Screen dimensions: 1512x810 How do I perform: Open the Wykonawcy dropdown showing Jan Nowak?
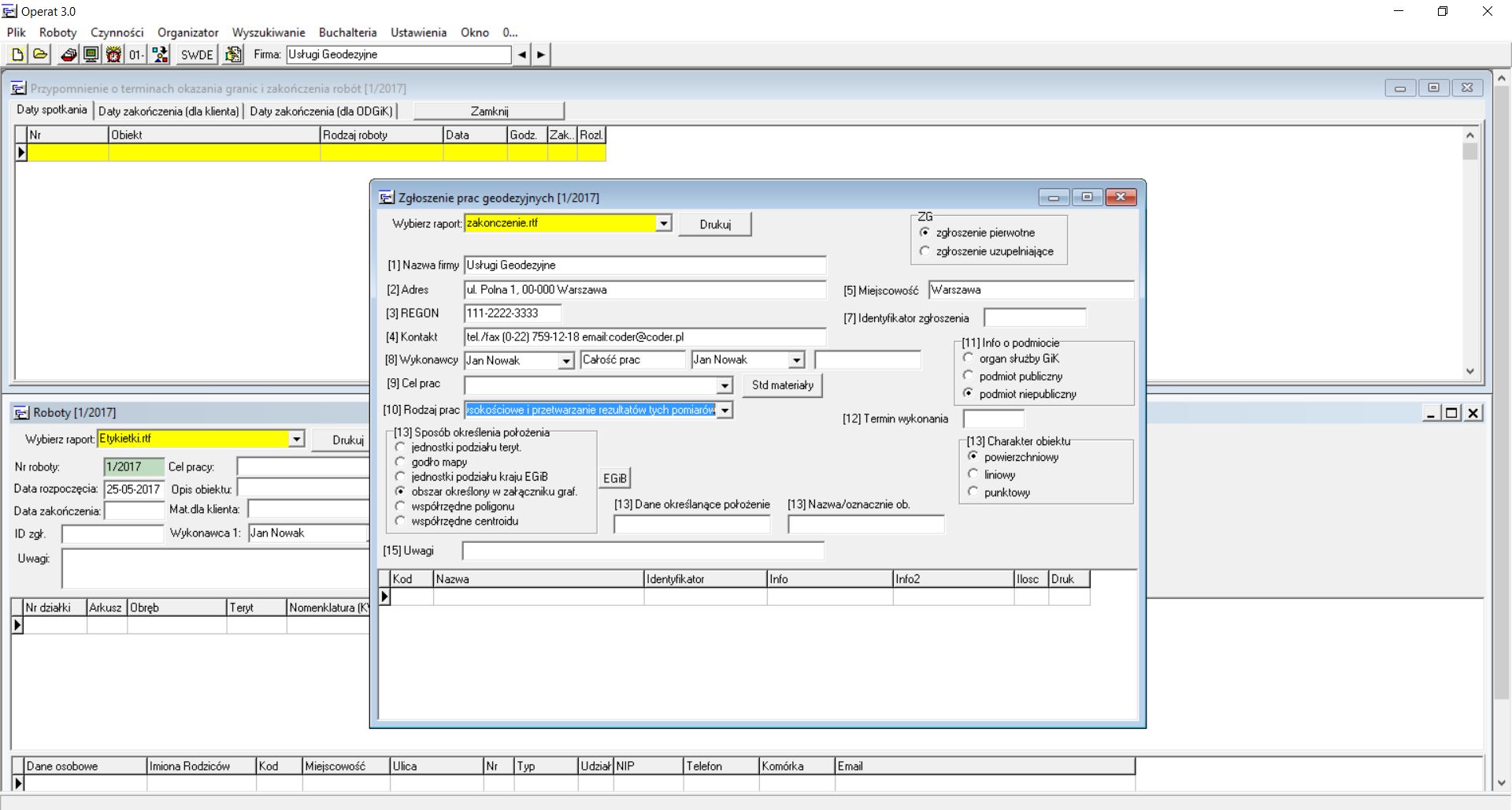[567, 360]
